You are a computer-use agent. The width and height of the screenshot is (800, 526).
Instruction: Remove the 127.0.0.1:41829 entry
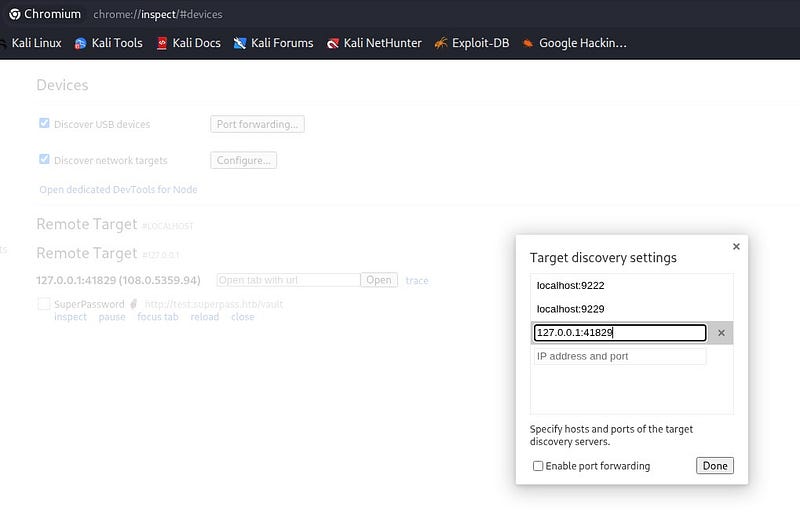point(721,333)
